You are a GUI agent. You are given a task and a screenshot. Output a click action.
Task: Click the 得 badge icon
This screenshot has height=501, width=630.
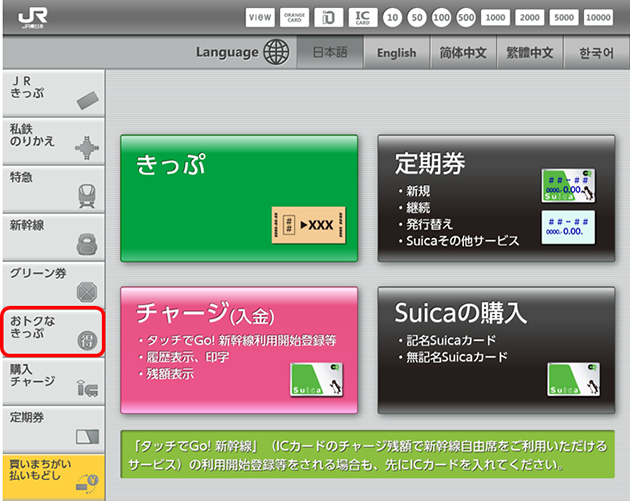tap(87, 341)
